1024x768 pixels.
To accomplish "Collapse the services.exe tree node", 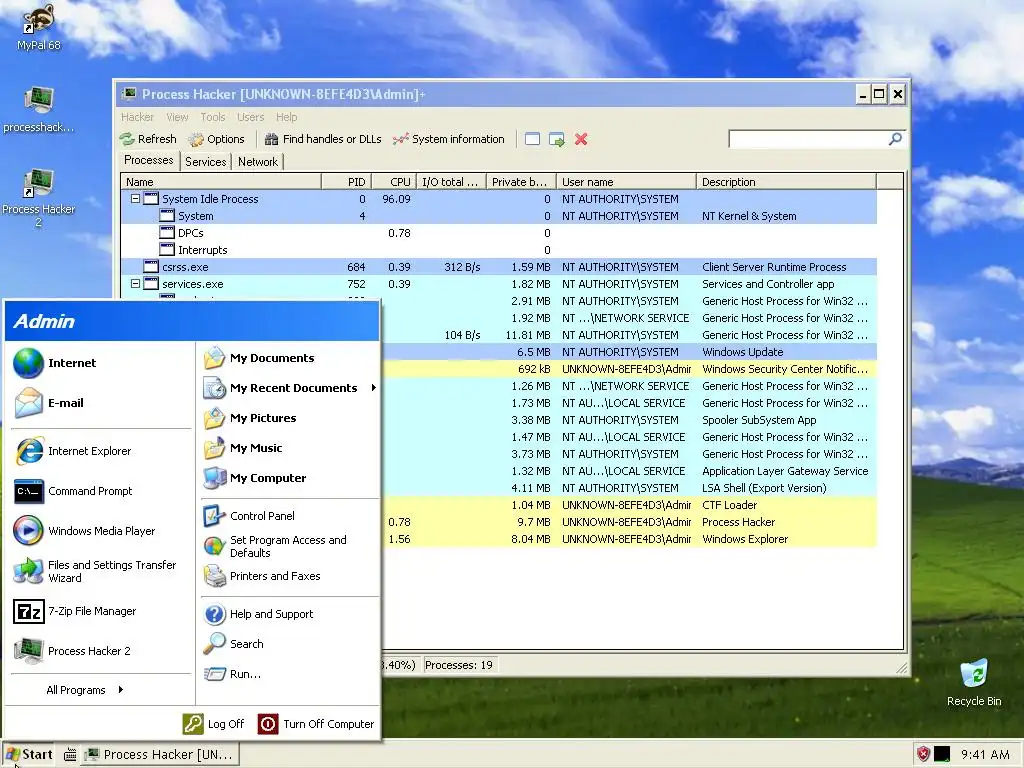I will [135, 283].
